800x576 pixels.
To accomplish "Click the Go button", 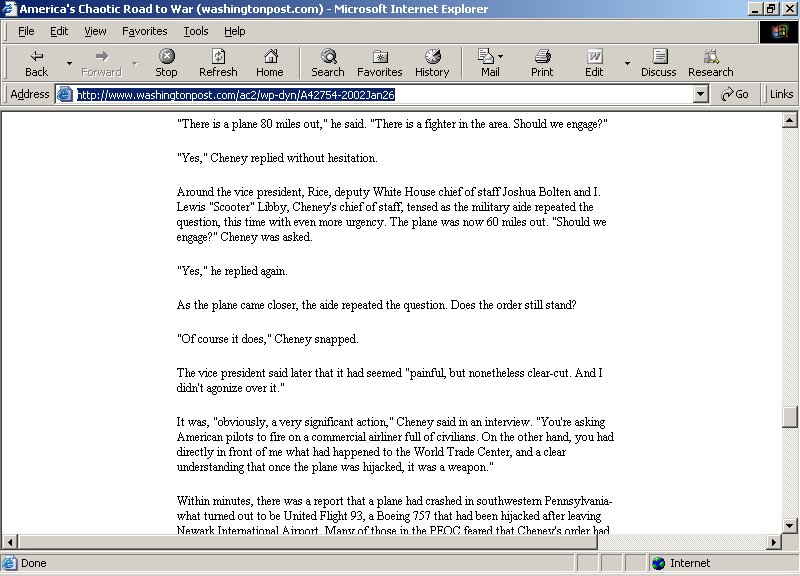I will pos(735,94).
